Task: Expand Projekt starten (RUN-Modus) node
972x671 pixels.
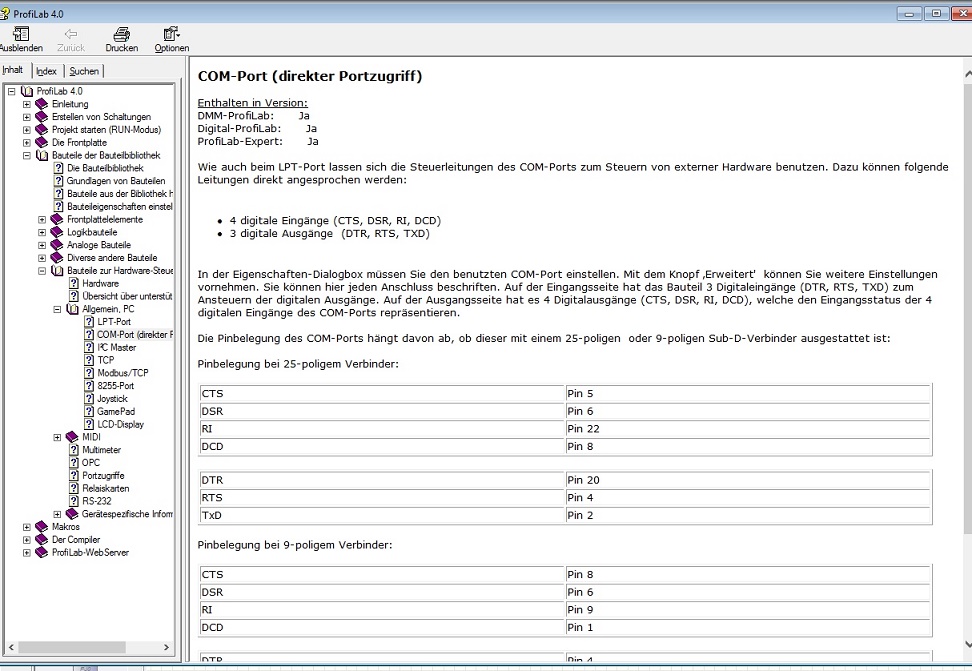Action: (27, 130)
